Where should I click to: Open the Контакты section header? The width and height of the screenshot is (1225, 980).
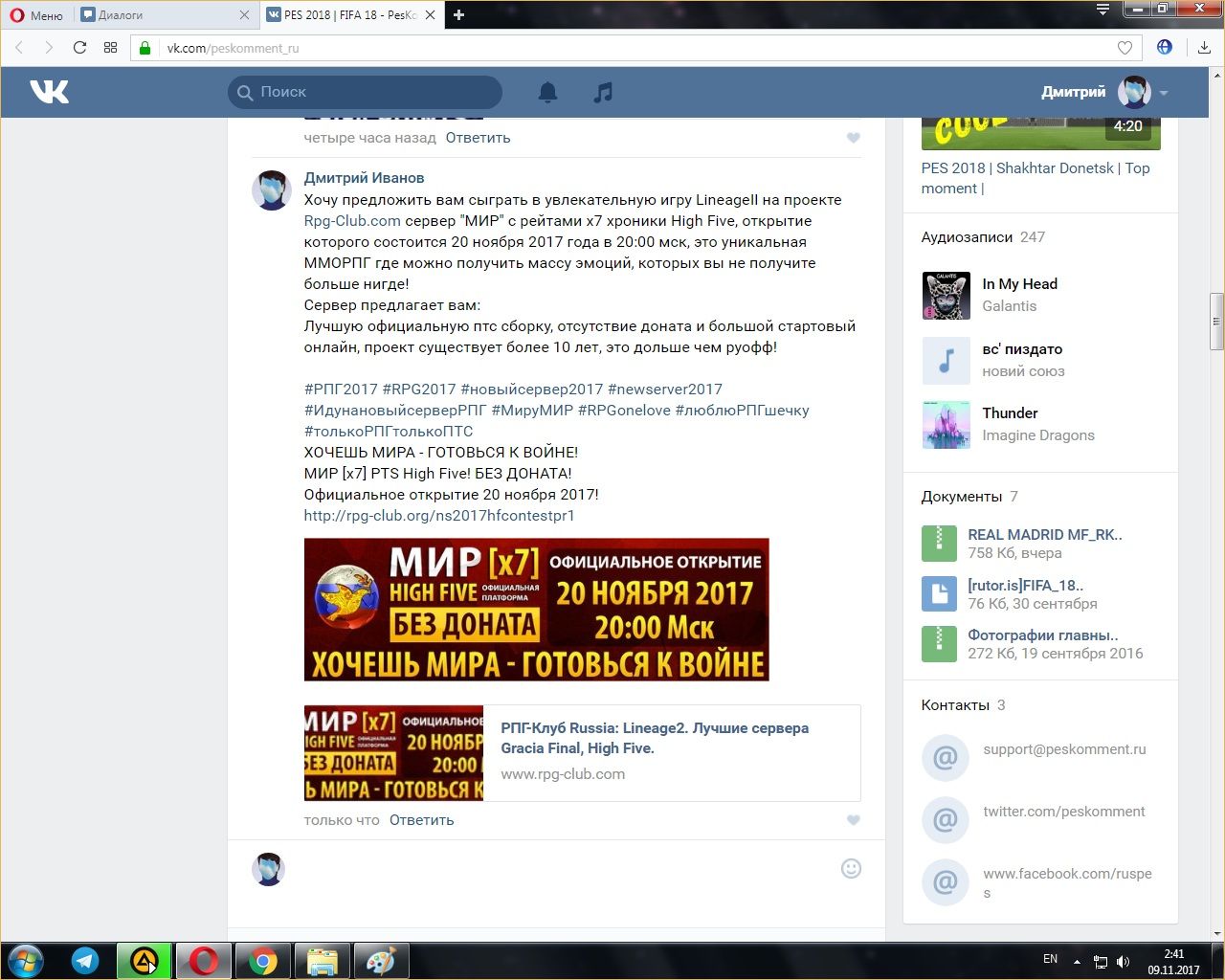(955, 705)
